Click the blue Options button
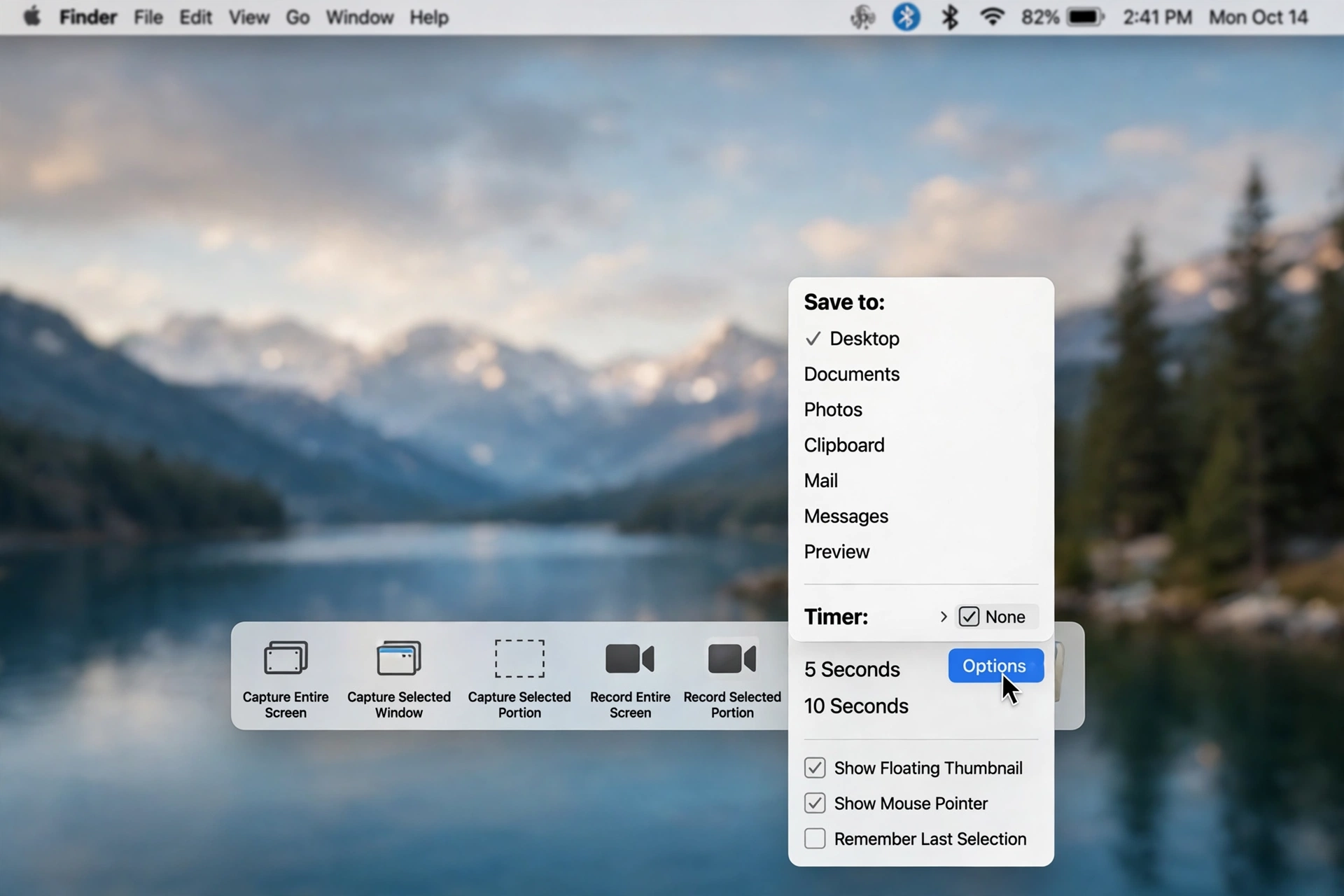The image size is (1344, 896). coord(995,666)
